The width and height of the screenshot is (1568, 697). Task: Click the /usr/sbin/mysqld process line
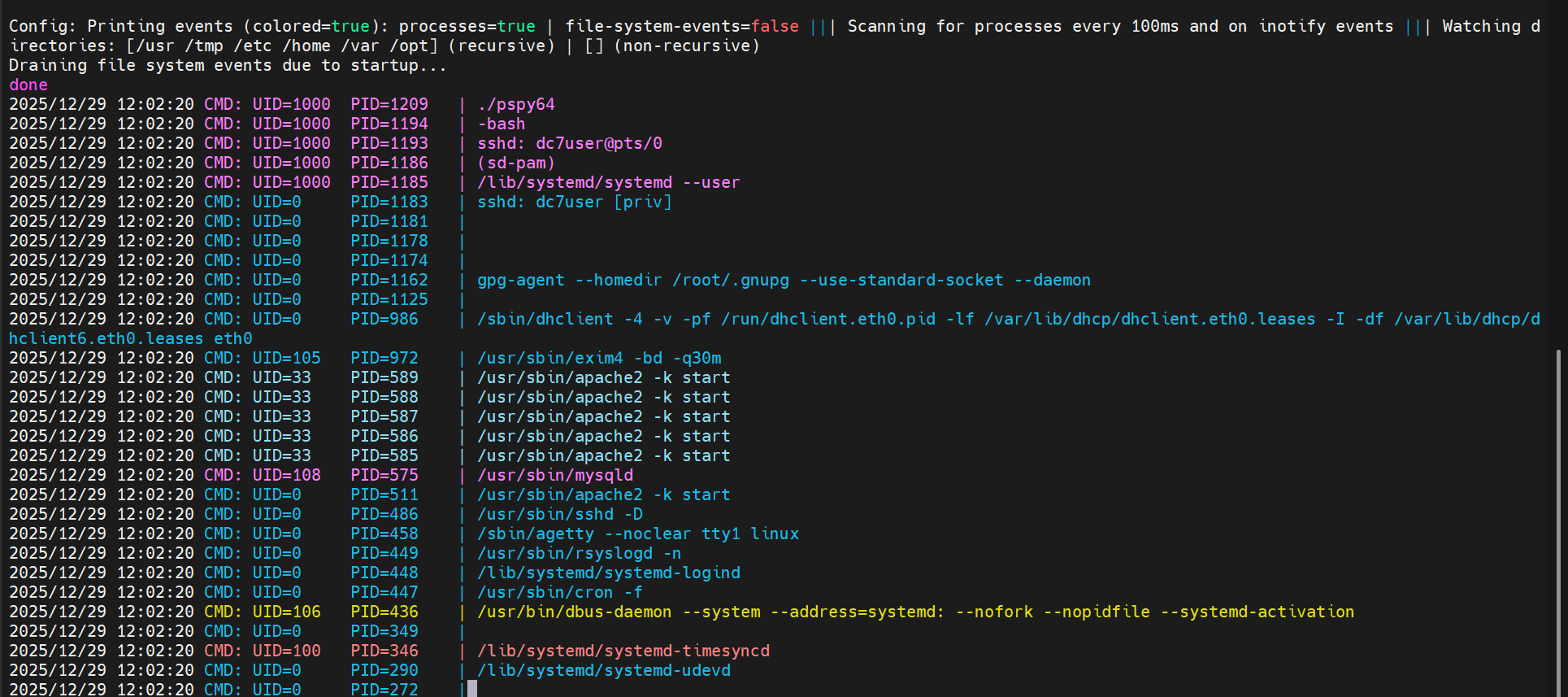point(555,476)
